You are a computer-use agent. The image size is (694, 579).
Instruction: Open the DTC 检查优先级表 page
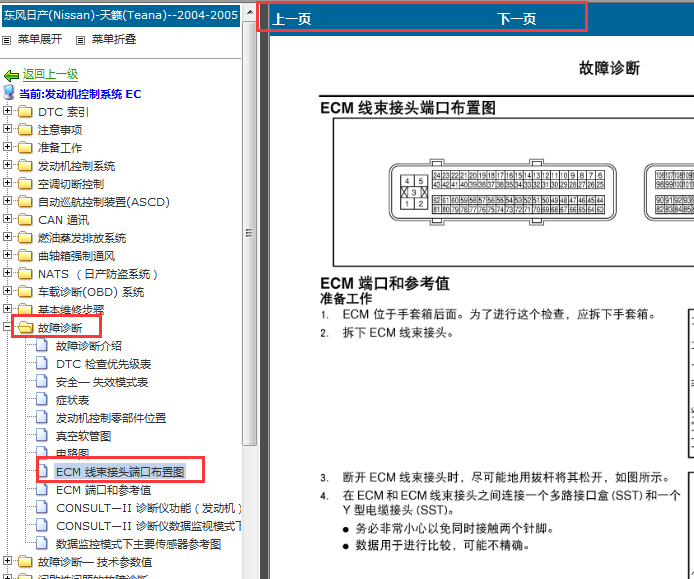104,364
